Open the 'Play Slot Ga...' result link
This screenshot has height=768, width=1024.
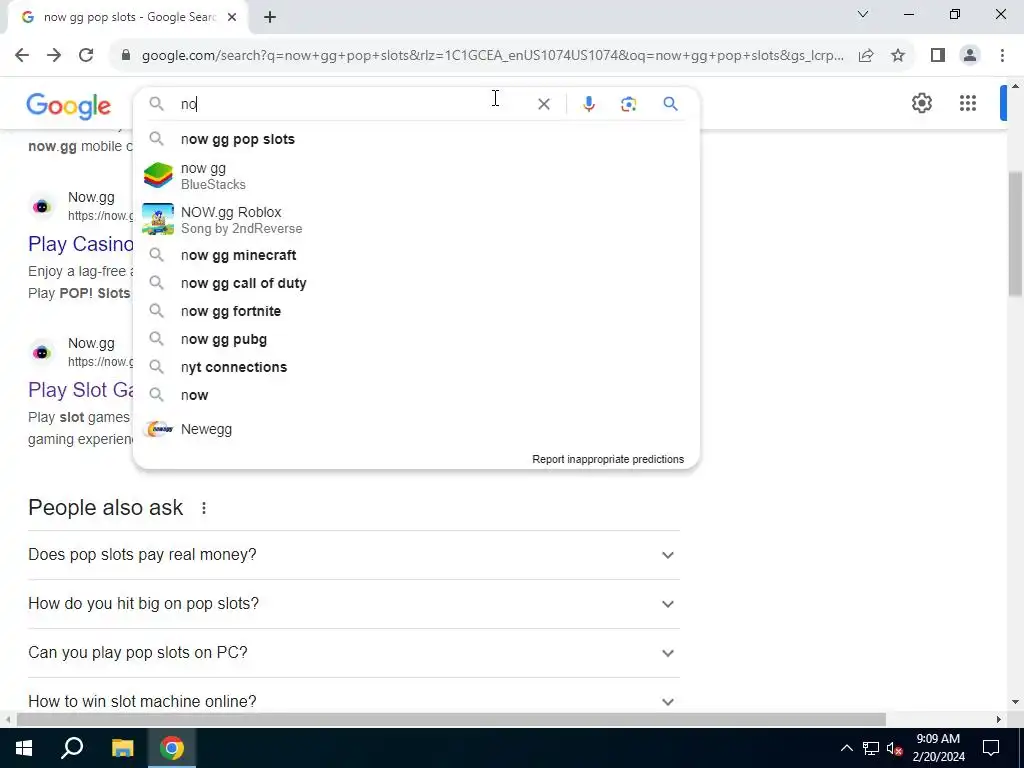tap(80, 390)
